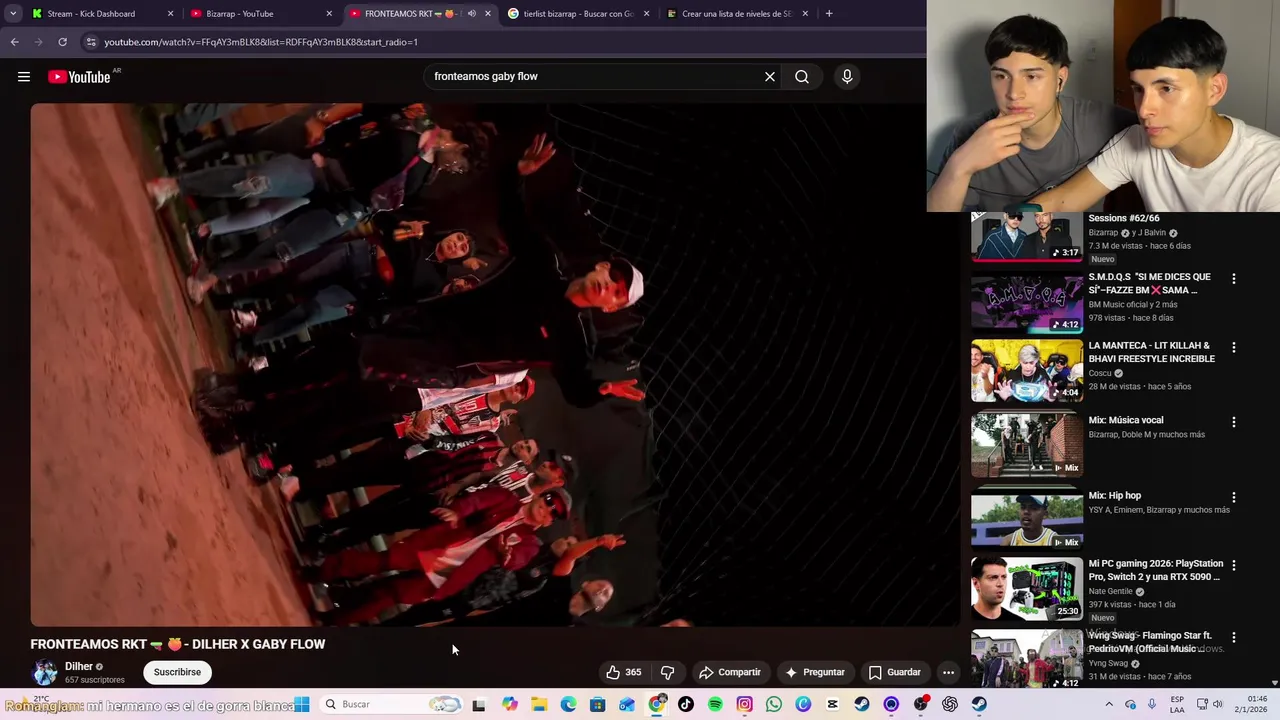Screen dimensions: 1280x720
Task: Open Chrome from the taskbar
Action: point(657,704)
